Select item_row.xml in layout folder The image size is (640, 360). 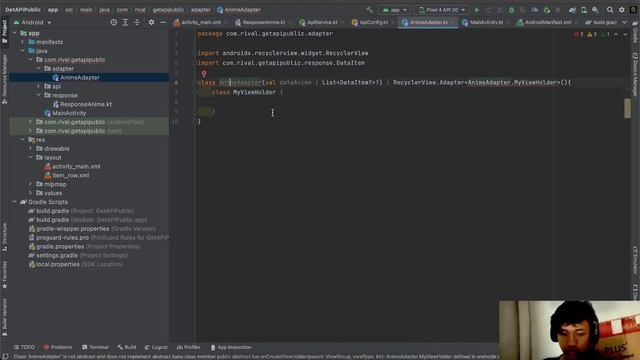coord(71,176)
